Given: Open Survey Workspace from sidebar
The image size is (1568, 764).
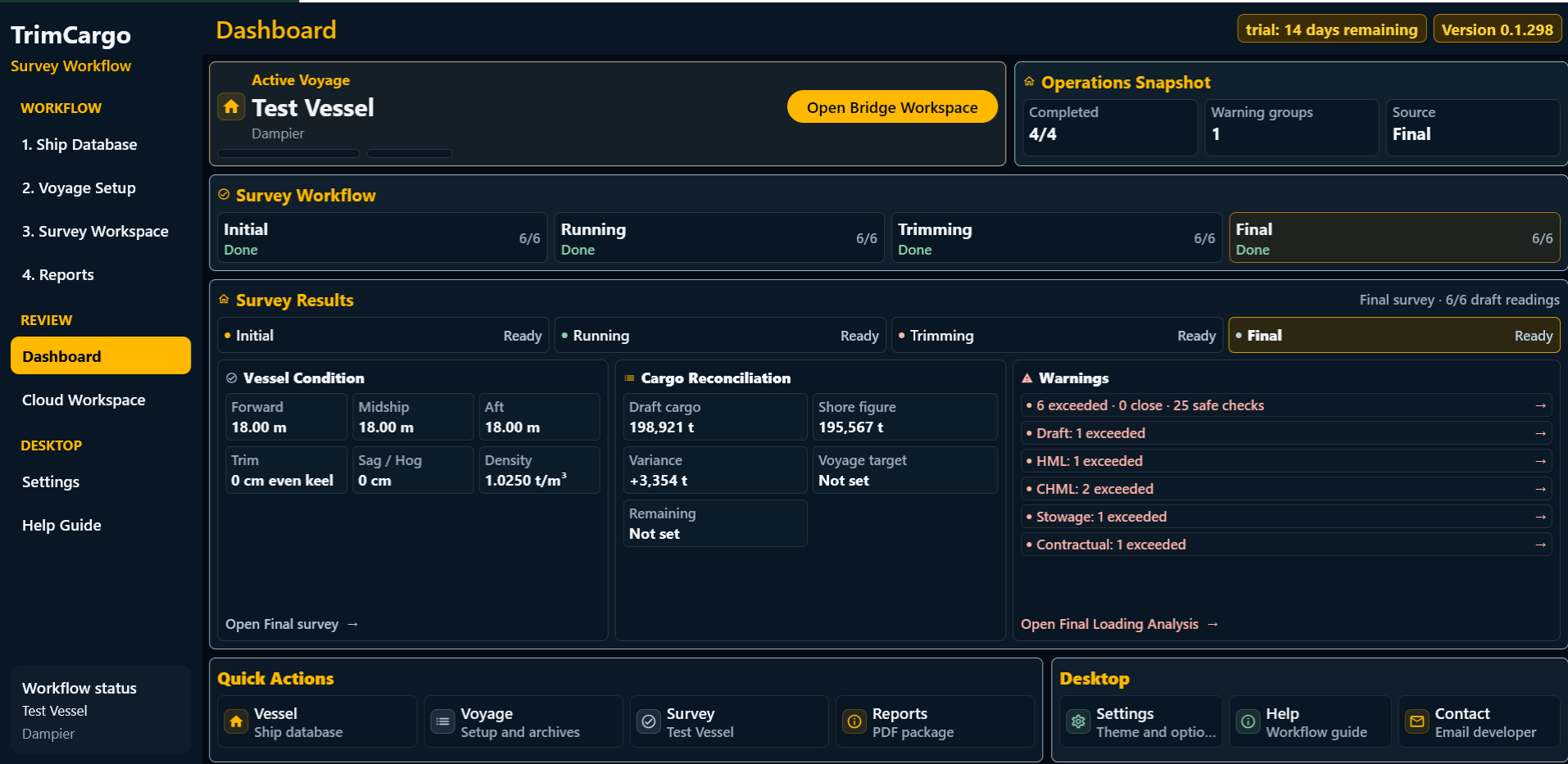Looking at the screenshot, I should tap(101, 232).
